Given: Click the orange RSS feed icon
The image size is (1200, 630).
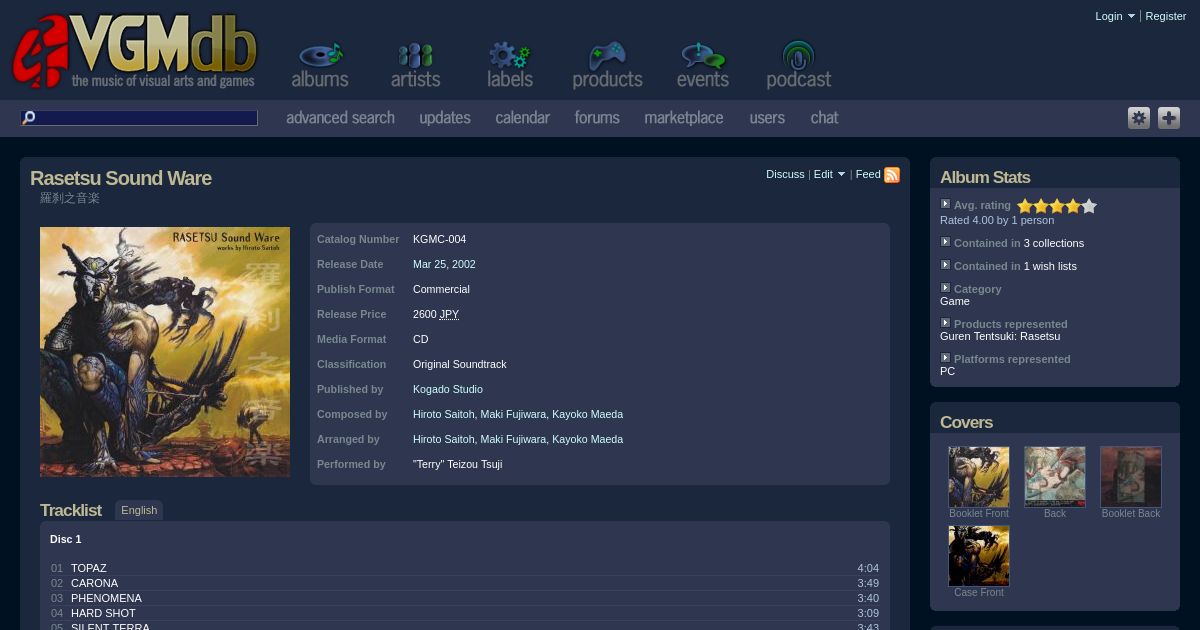Looking at the screenshot, I should 892,175.
